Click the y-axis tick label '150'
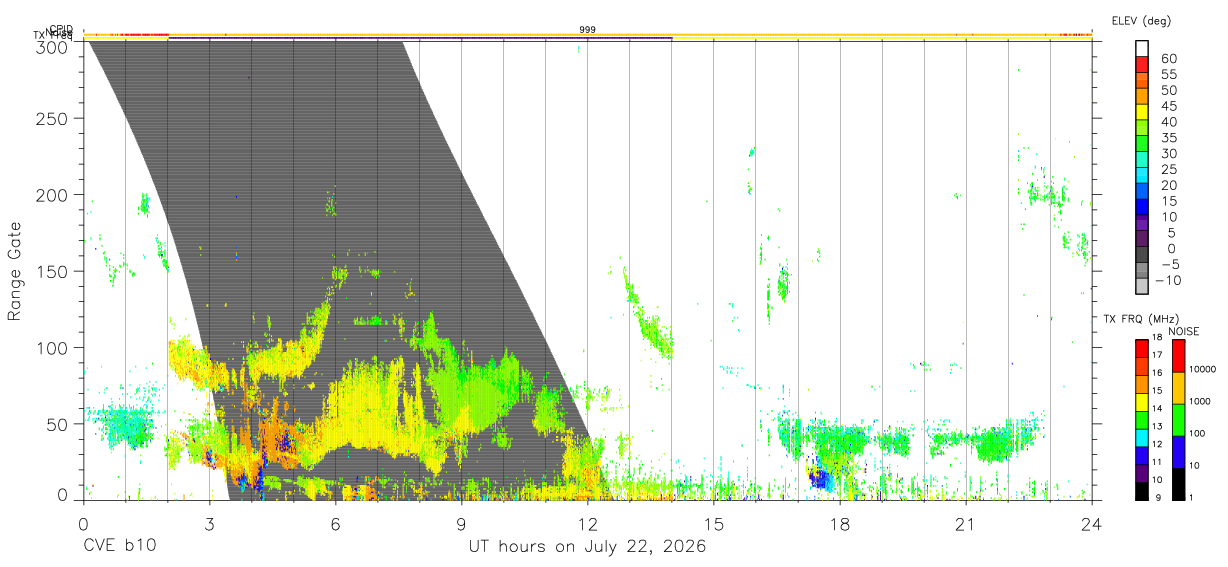The width and height of the screenshot is (1228, 567). pos(53,271)
